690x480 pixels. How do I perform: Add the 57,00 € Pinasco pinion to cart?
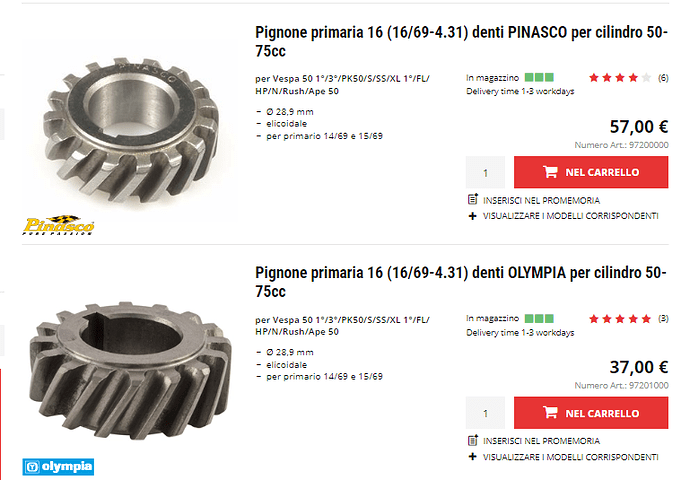tap(591, 172)
